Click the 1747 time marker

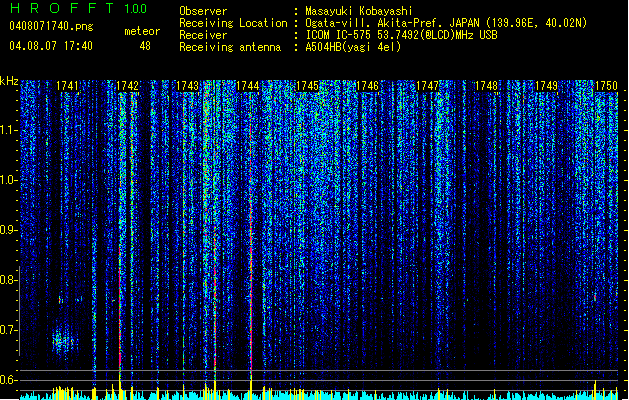tap(428, 86)
